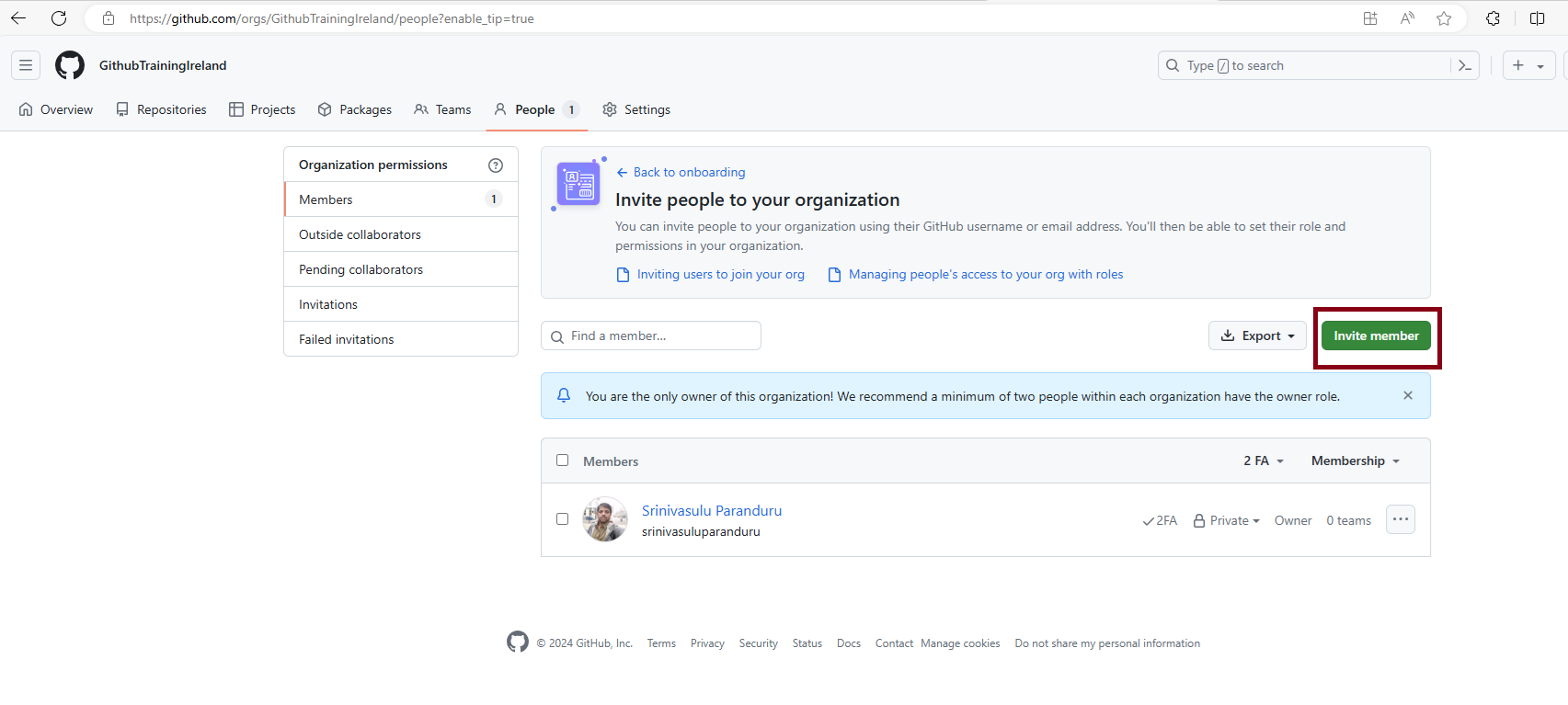
Task: Click the Organization permissions help icon
Action: point(496,165)
